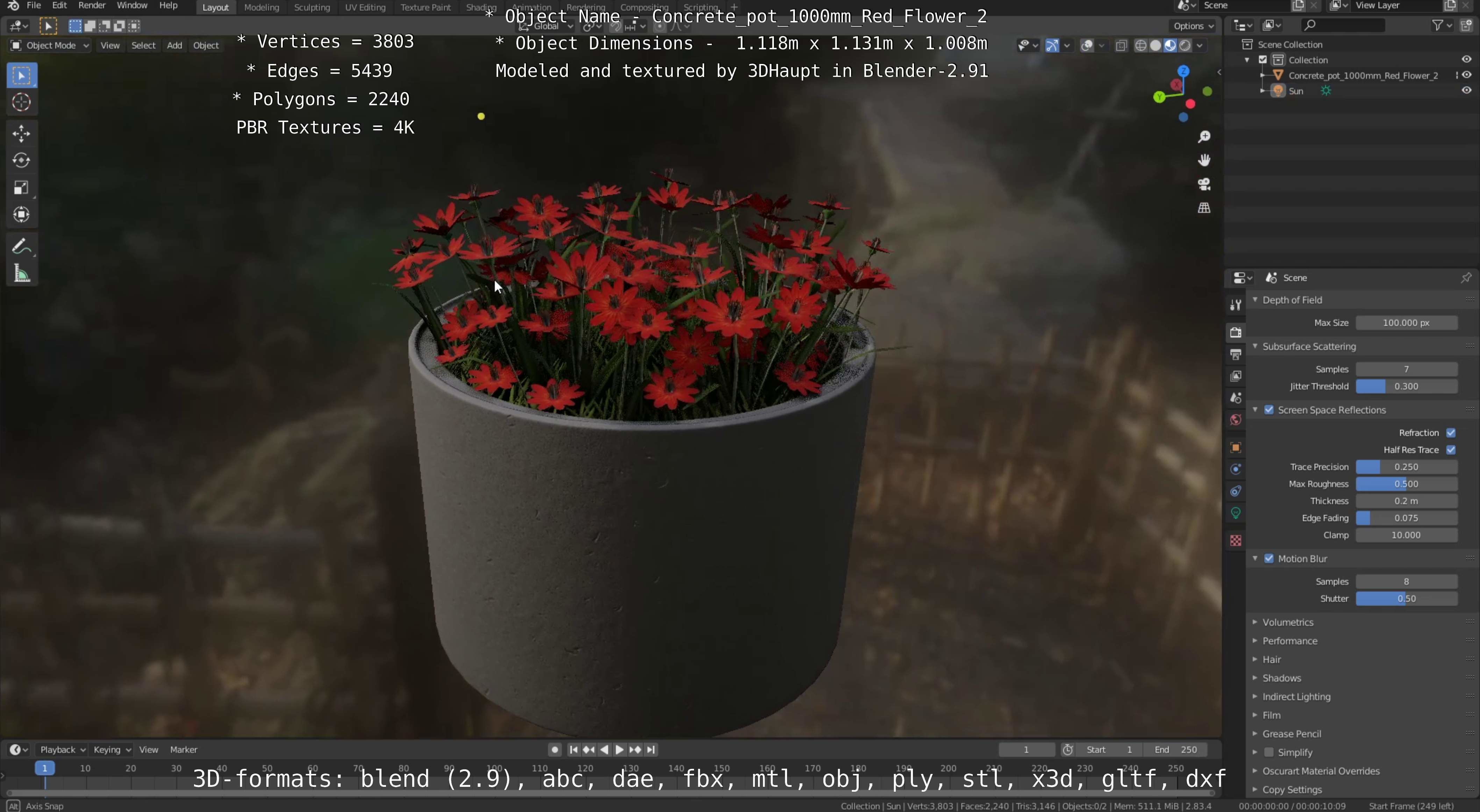Jump to the last frame
The width and height of the screenshot is (1480, 812).
651,750
